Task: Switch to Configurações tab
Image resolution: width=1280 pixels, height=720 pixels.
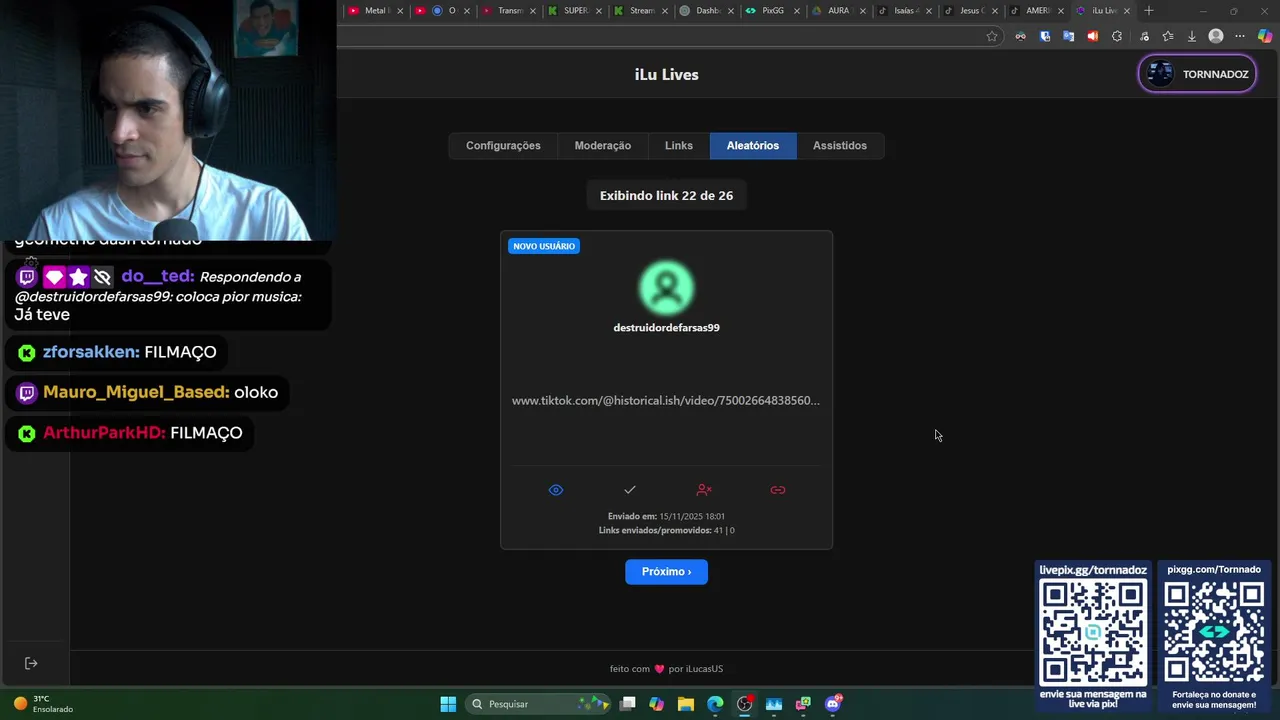Action: pyautogui.click(x=503, y=146)
